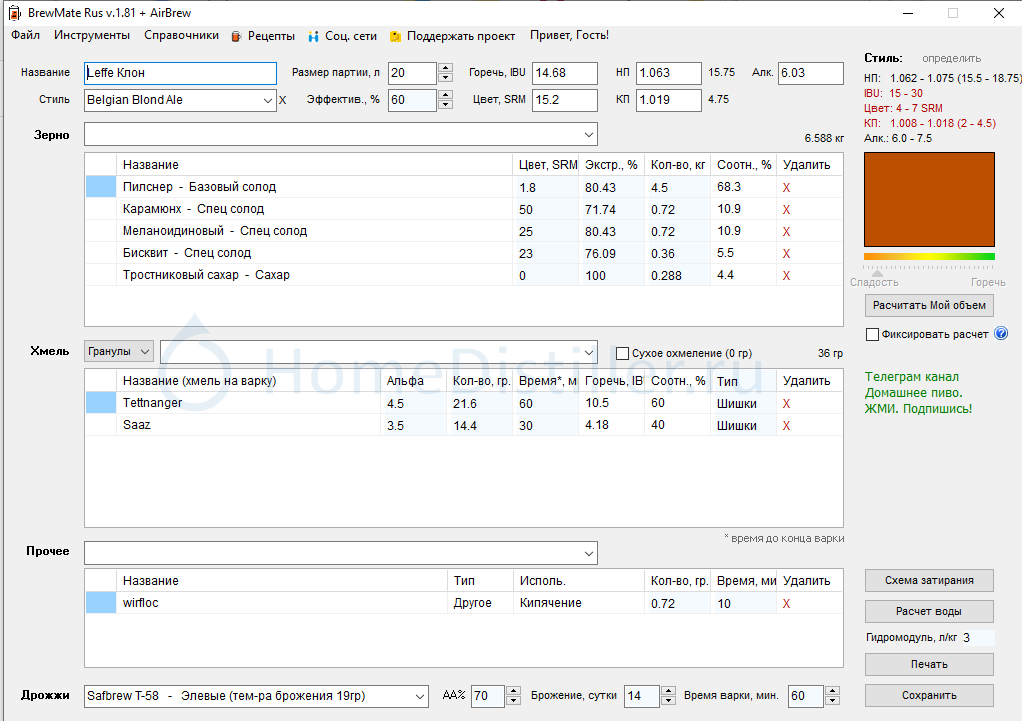Image resolution: width=1022 pixels, height=721 pixels.
Task: Decrease fermentation days with down arrow
Action: tap(668, 701)
